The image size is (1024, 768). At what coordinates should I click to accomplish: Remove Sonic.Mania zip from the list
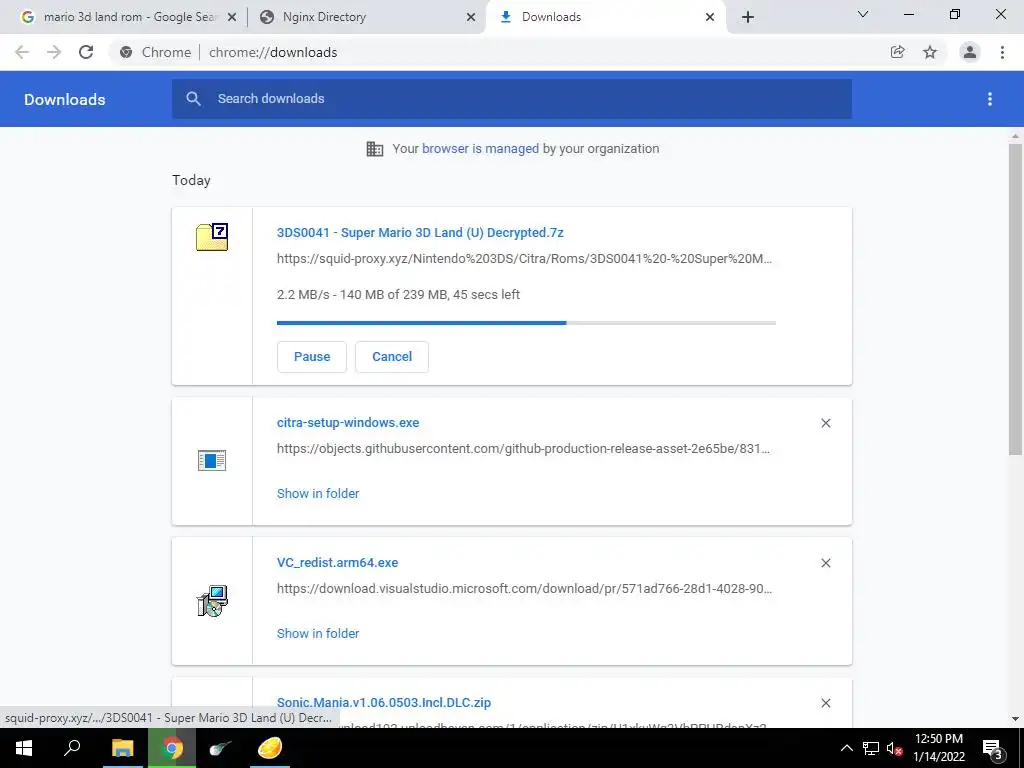pyautogui.click(x=825, y=703)
